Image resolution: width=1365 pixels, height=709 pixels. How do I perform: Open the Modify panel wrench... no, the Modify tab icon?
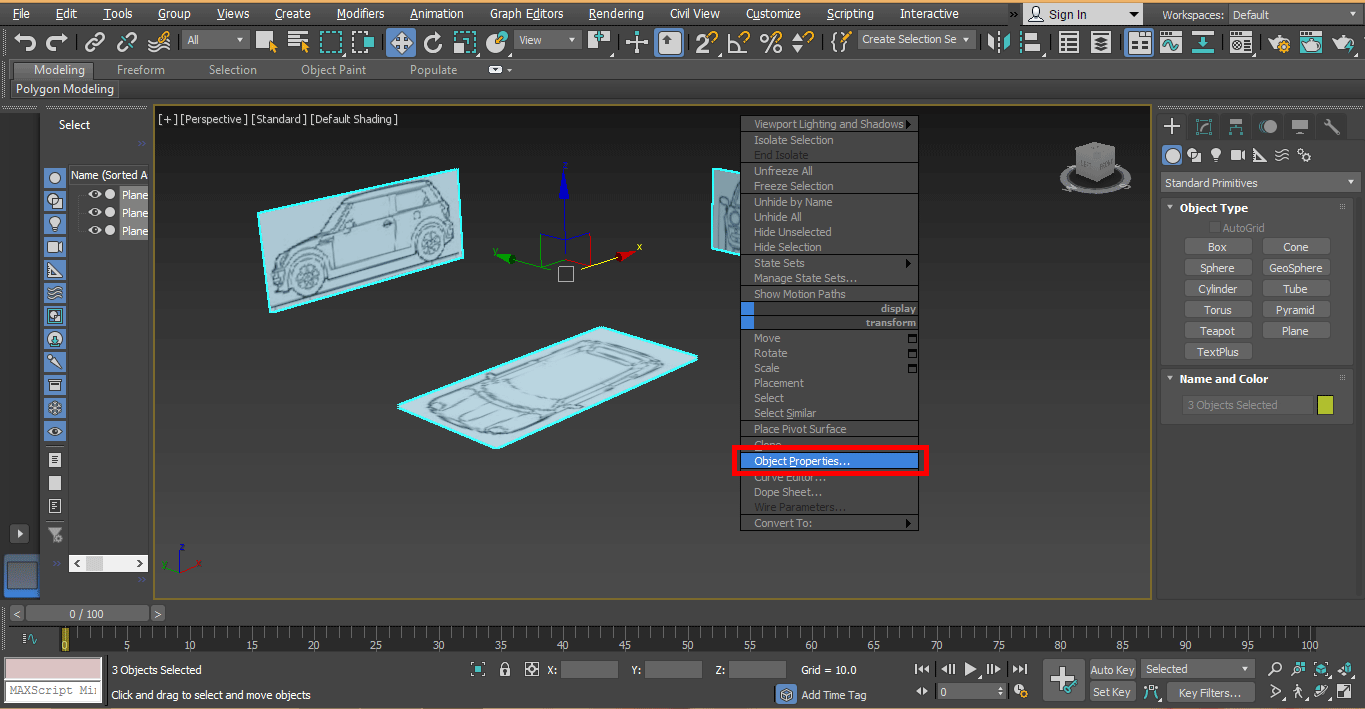[1203, 126]
